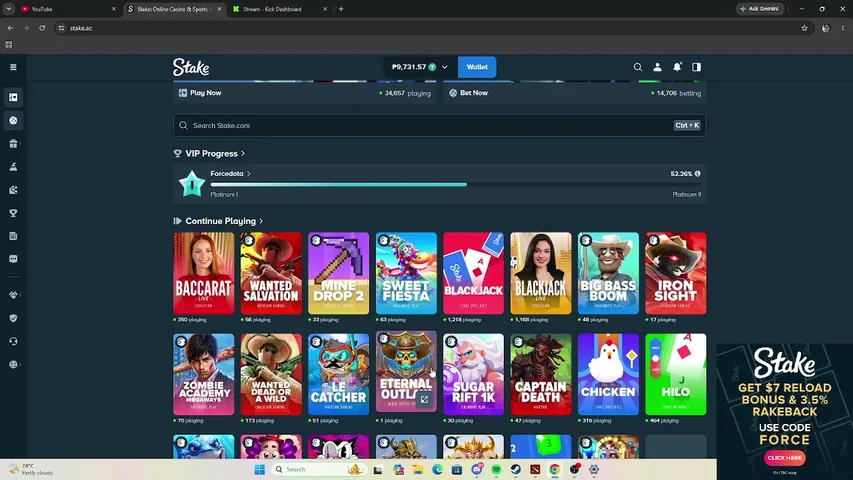Click the search magnifier icon in header
The width and height of the screenshot is (853, 480).
tap(638, 67)
